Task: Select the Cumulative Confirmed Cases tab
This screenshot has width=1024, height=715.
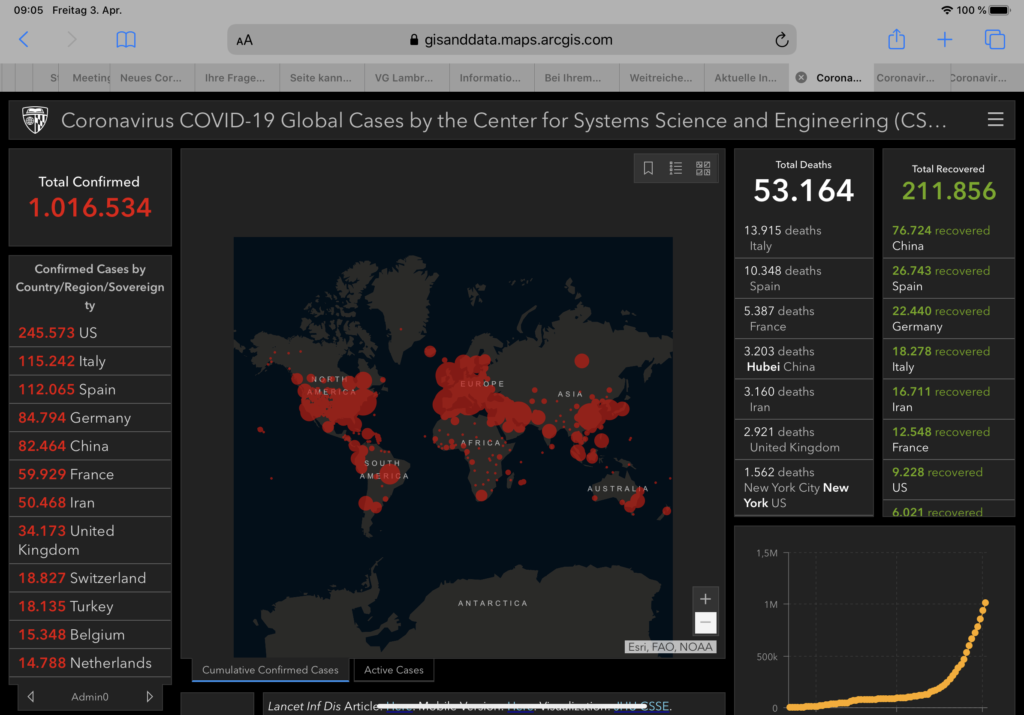Action: pos(270,670)
